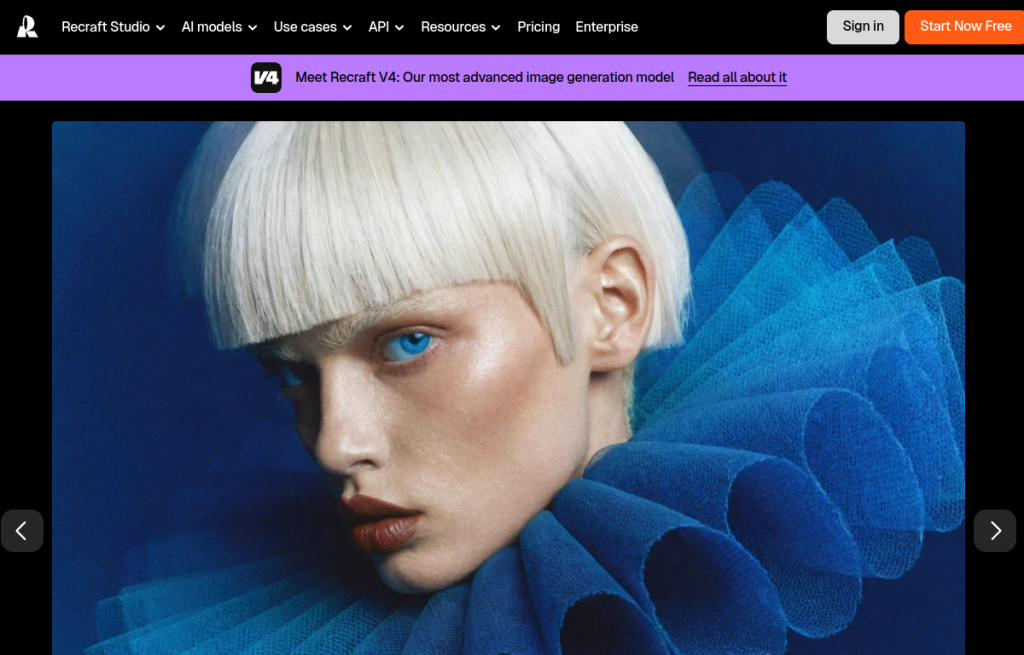Select the API navigation label

pyautogui.click(x=378, y=27)
